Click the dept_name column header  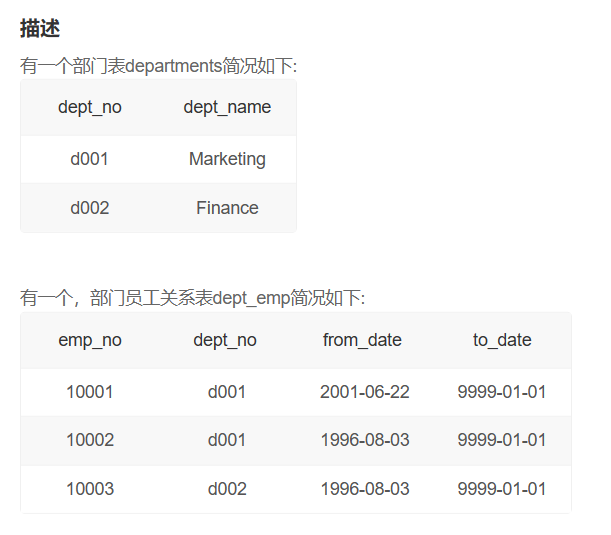227,107
